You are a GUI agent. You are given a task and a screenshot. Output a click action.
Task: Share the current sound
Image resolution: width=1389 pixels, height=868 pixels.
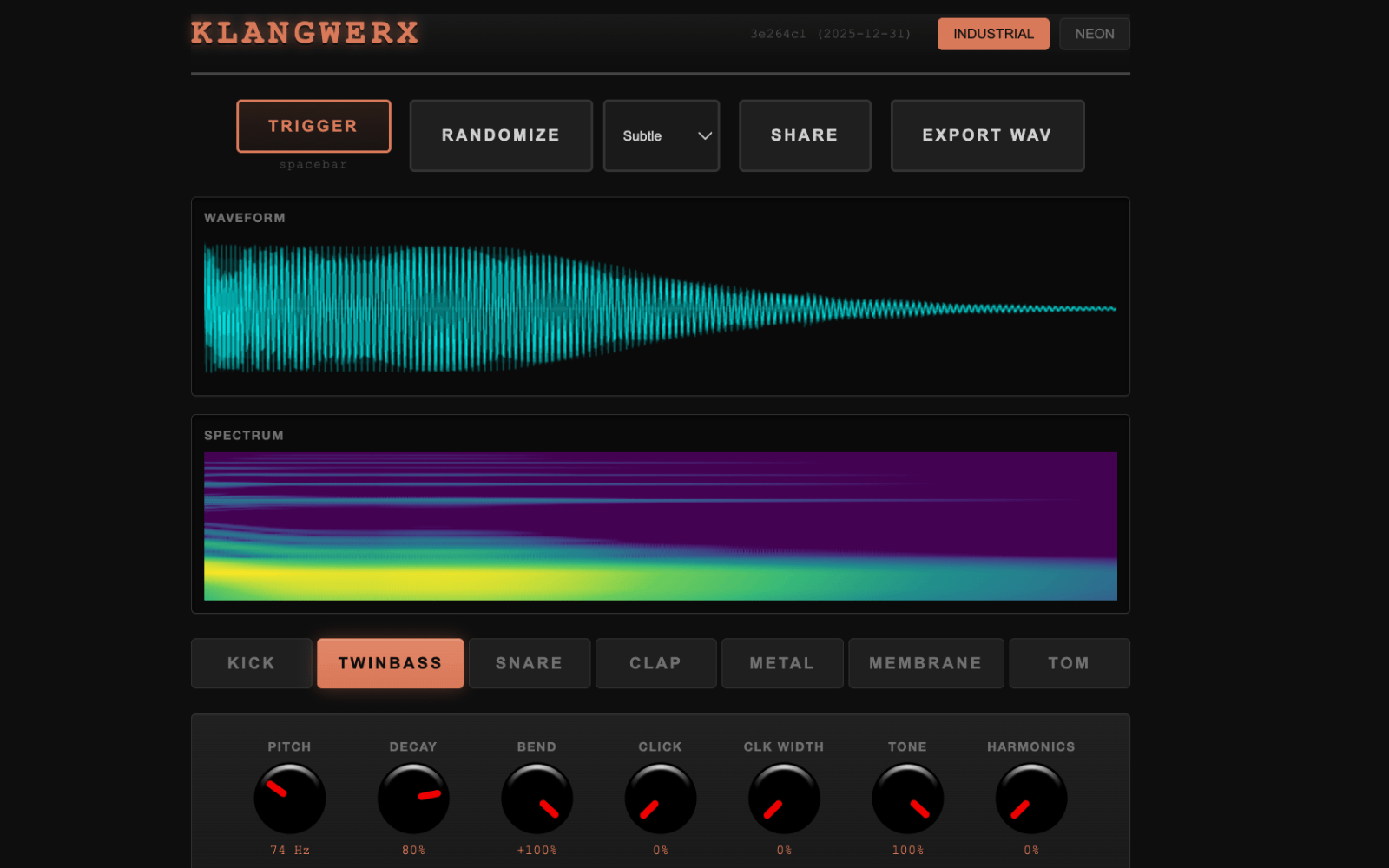click(804, 135)
